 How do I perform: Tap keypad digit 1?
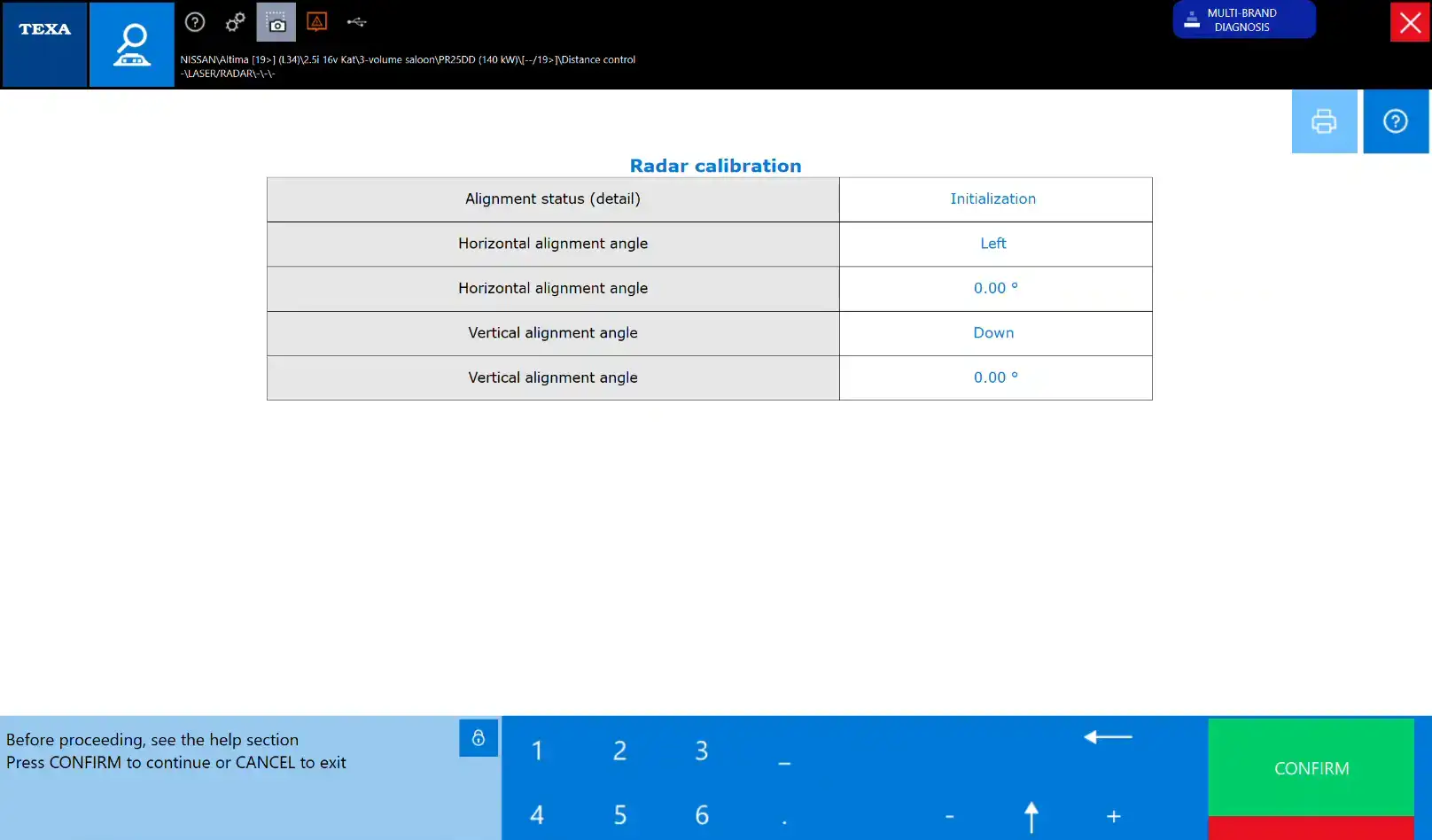[x=537, y=751]
